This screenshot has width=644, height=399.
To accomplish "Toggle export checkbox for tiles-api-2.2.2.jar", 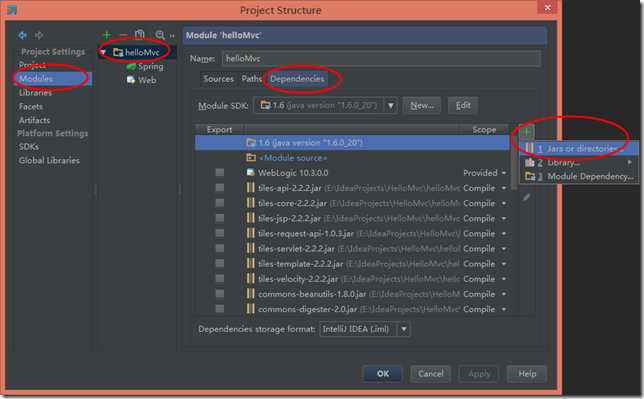I will coord(220,188).
